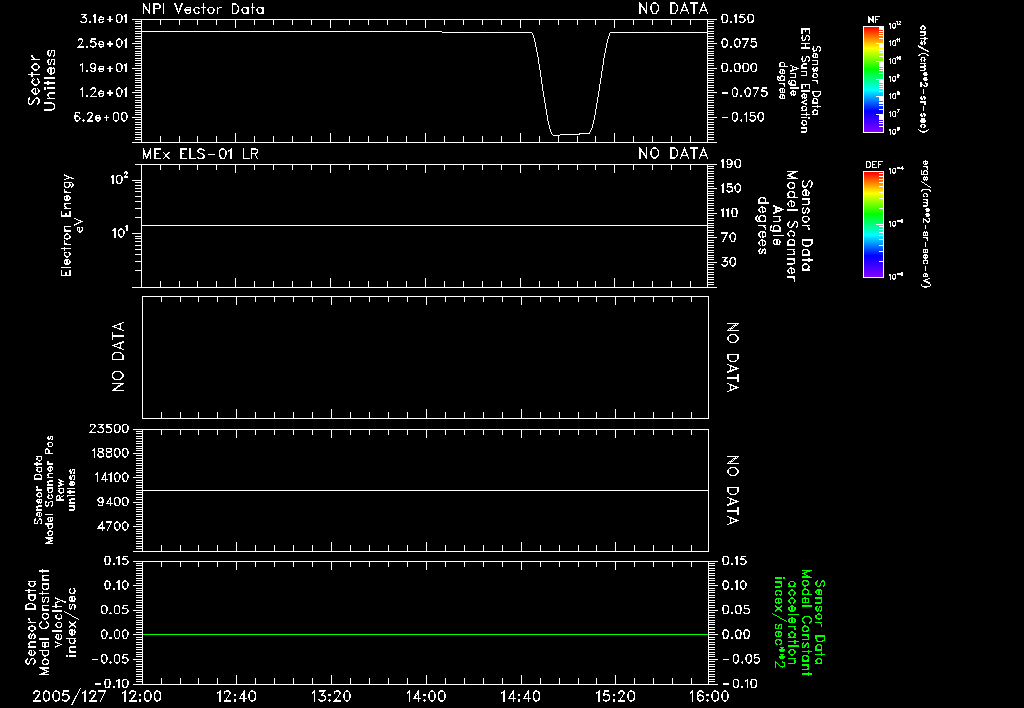1024x708 pixels.
Task: Click the 6.2e+00 sector tick label
Action: 103,117
